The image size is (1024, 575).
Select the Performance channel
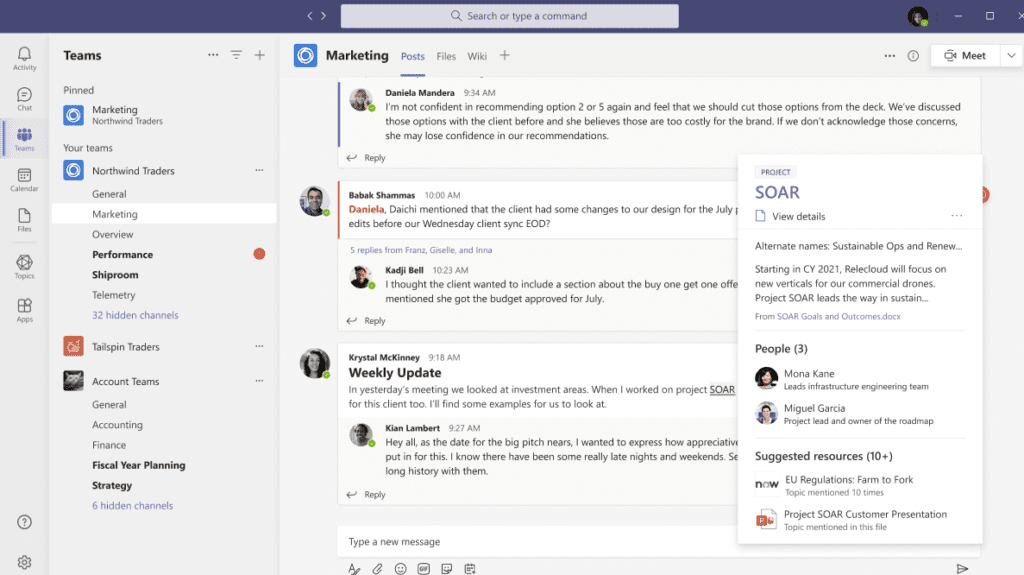[122, 255]
